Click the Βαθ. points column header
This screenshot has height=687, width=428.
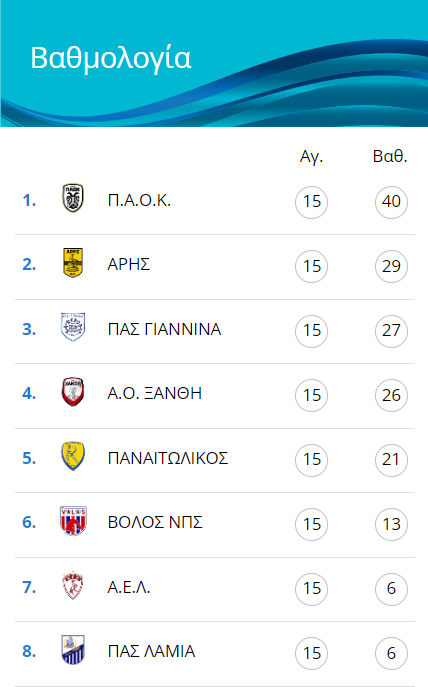pos(390,156)
